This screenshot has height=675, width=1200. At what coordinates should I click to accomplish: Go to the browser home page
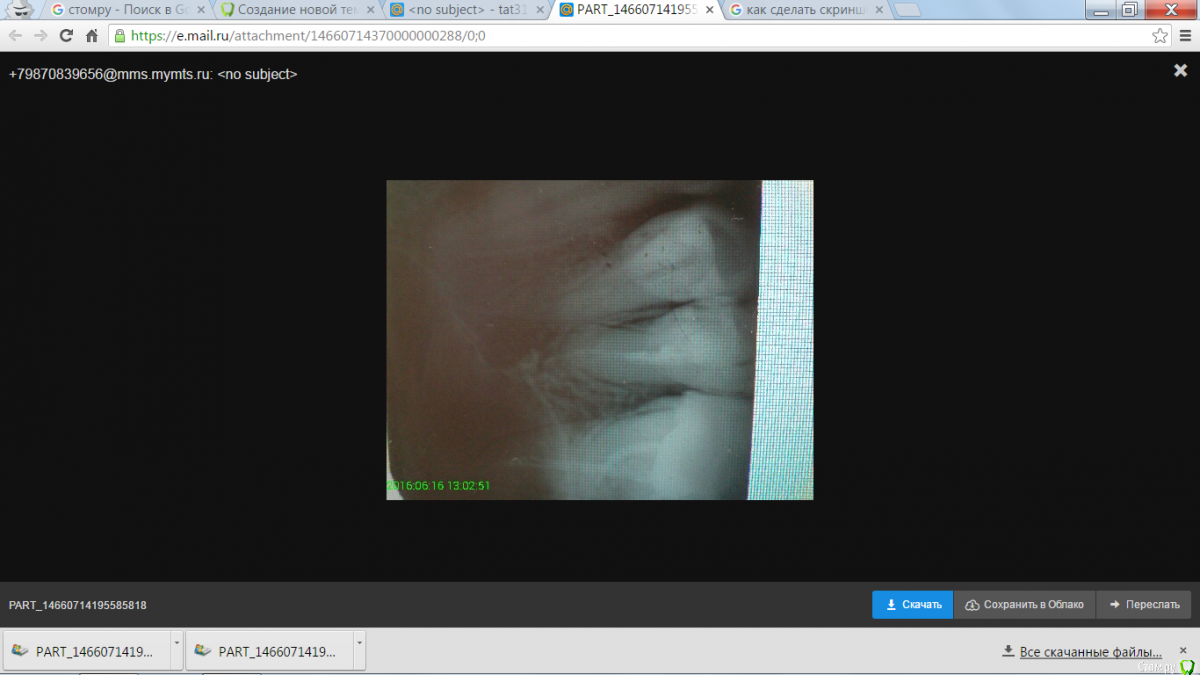[92, 35]
